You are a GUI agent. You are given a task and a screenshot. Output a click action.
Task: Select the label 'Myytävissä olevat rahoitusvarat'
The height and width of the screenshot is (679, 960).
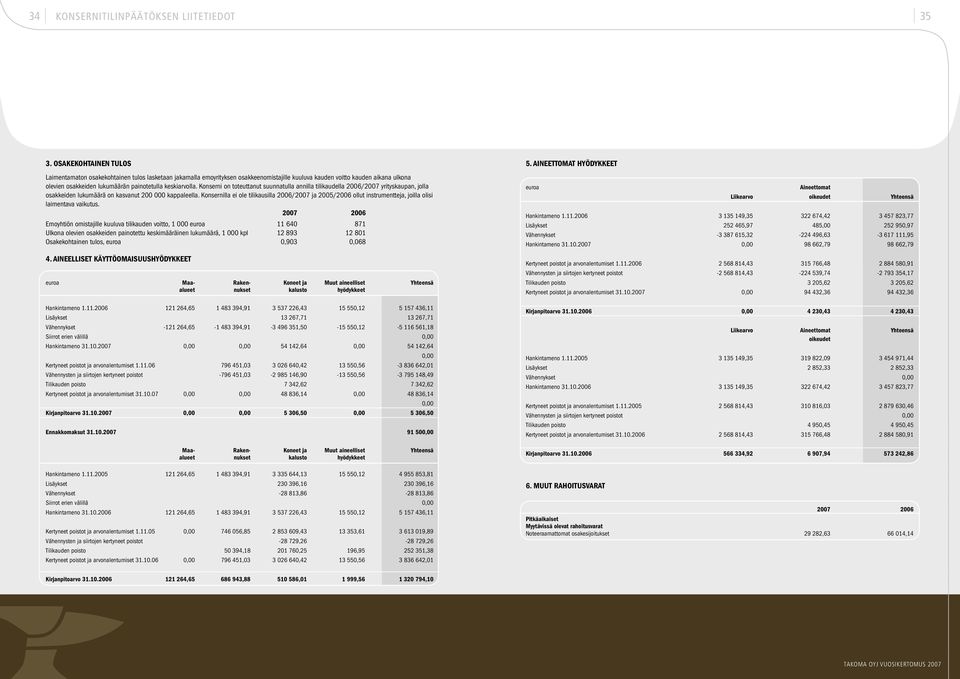coord(564,527)
